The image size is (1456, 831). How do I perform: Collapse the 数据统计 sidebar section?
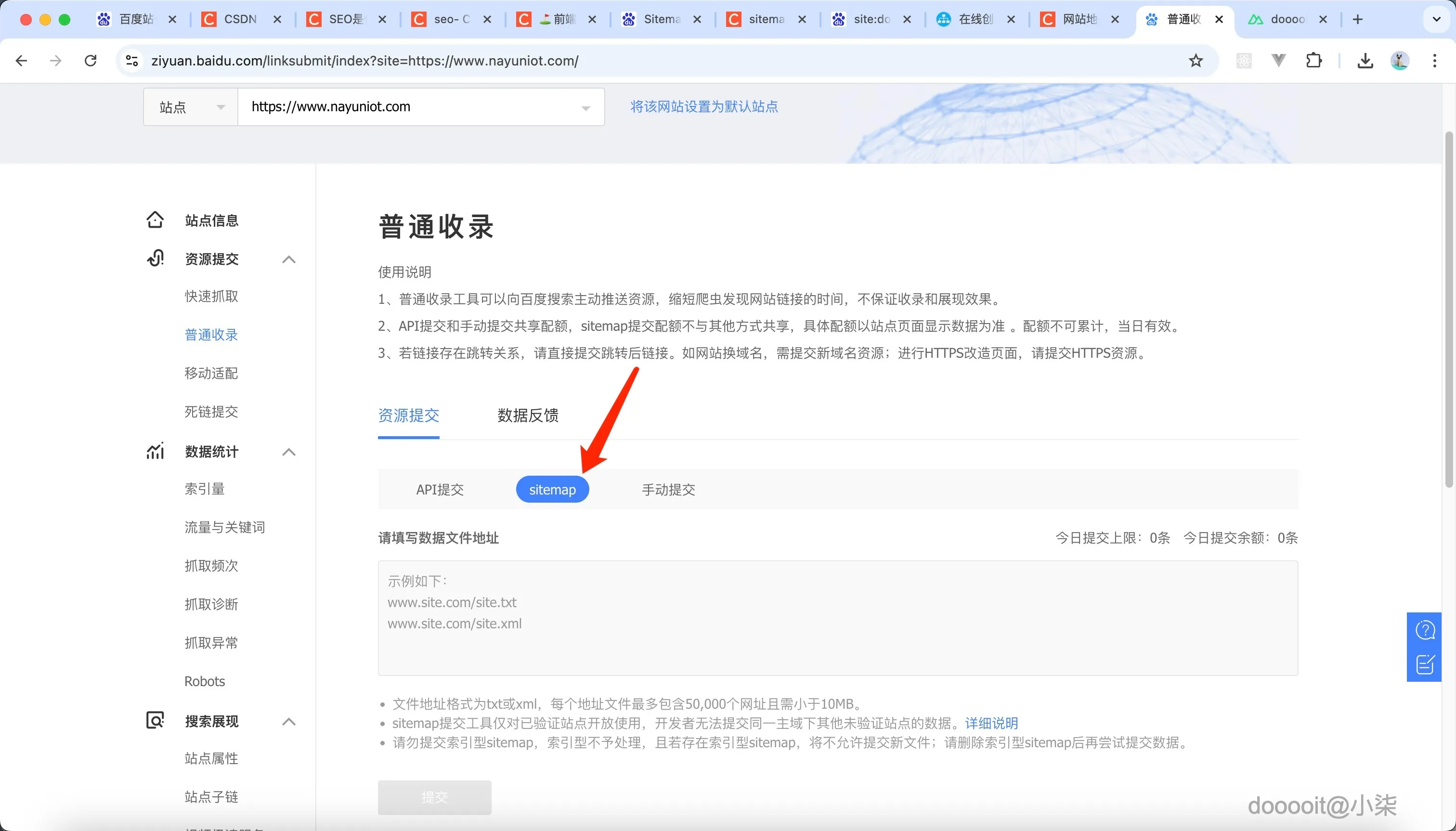click(x=289, y=452)
